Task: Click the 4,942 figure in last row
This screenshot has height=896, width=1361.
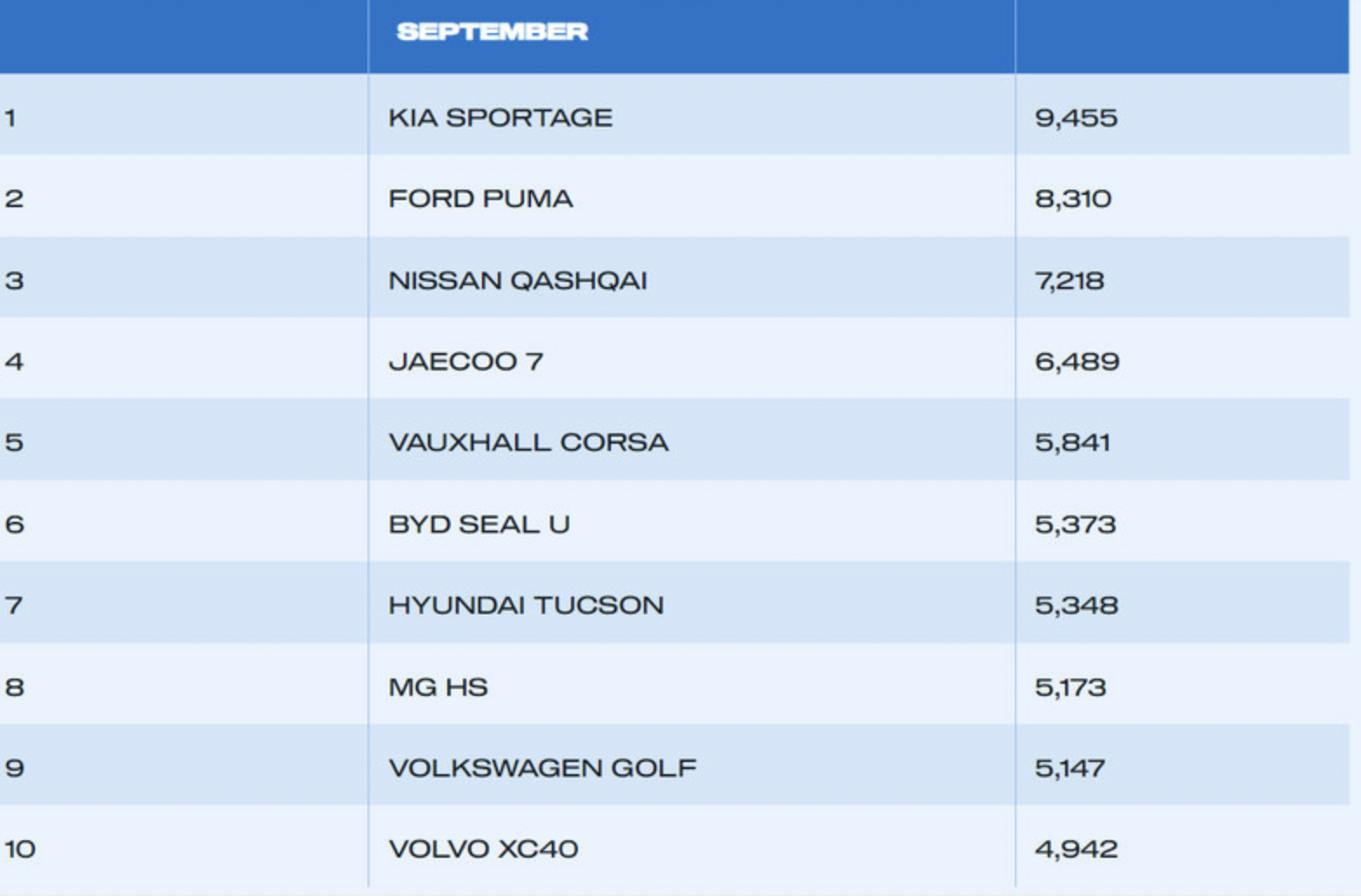Action: click(x=1076, y=849)
